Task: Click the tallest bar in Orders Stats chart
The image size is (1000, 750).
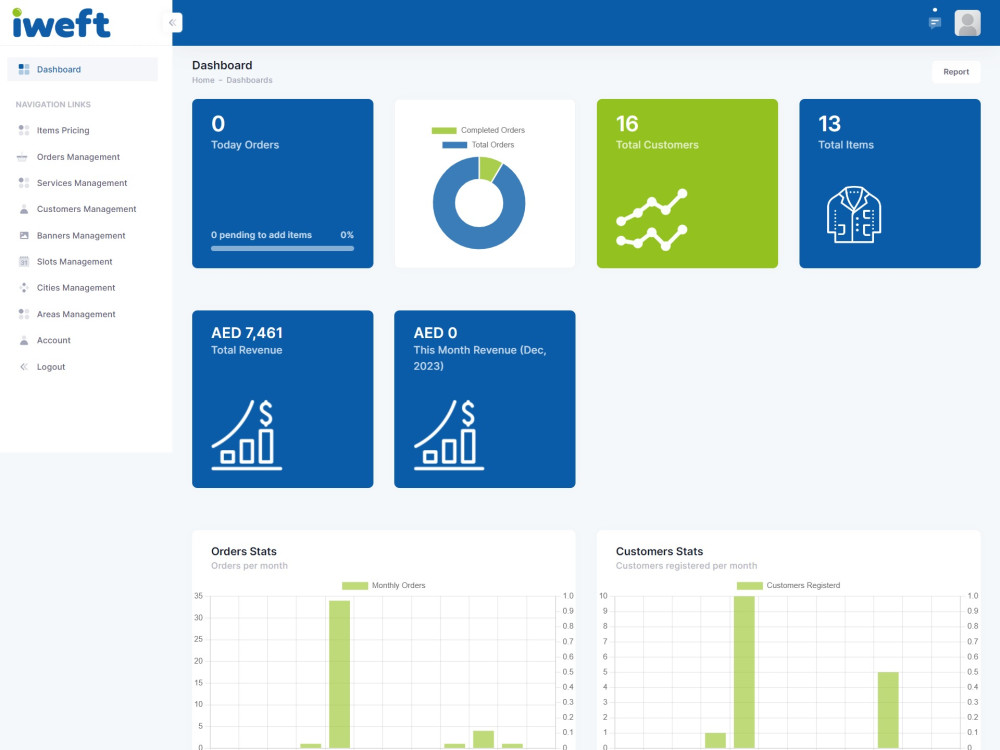Action: (x=339, y=674)
